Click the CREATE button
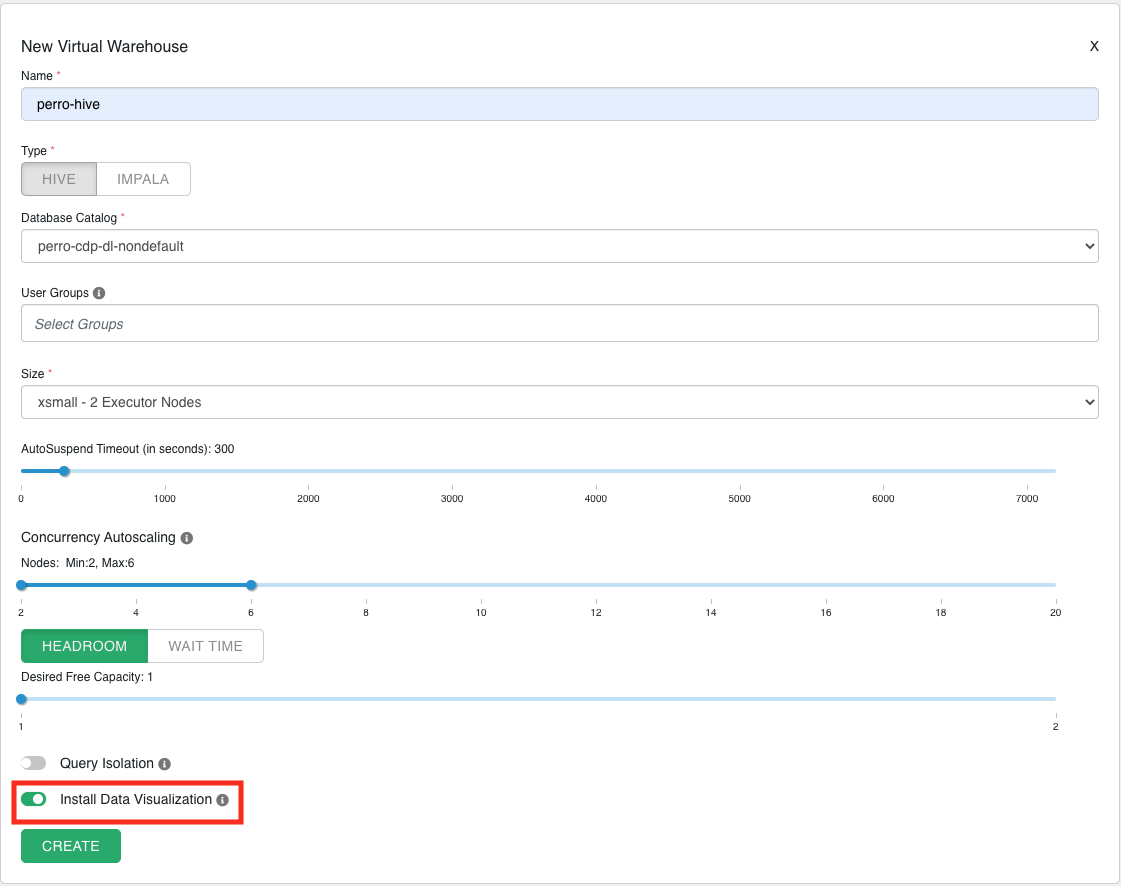The image size is (1121, 886). click(71, 846)
